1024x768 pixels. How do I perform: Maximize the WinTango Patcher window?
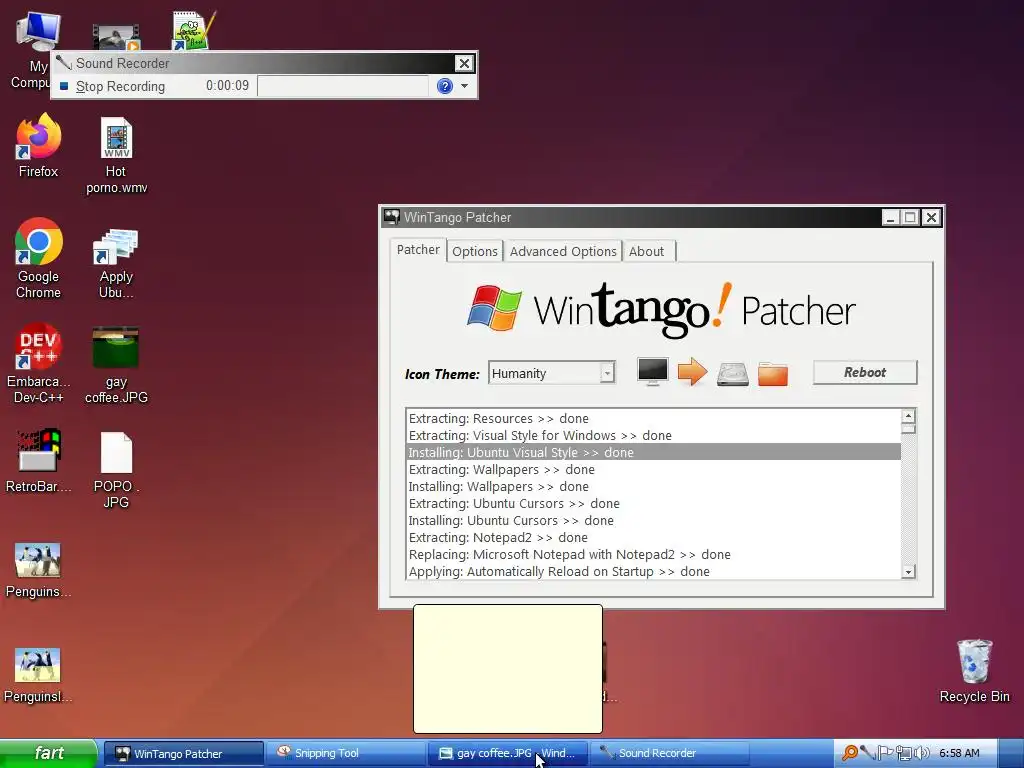(910, 217)
